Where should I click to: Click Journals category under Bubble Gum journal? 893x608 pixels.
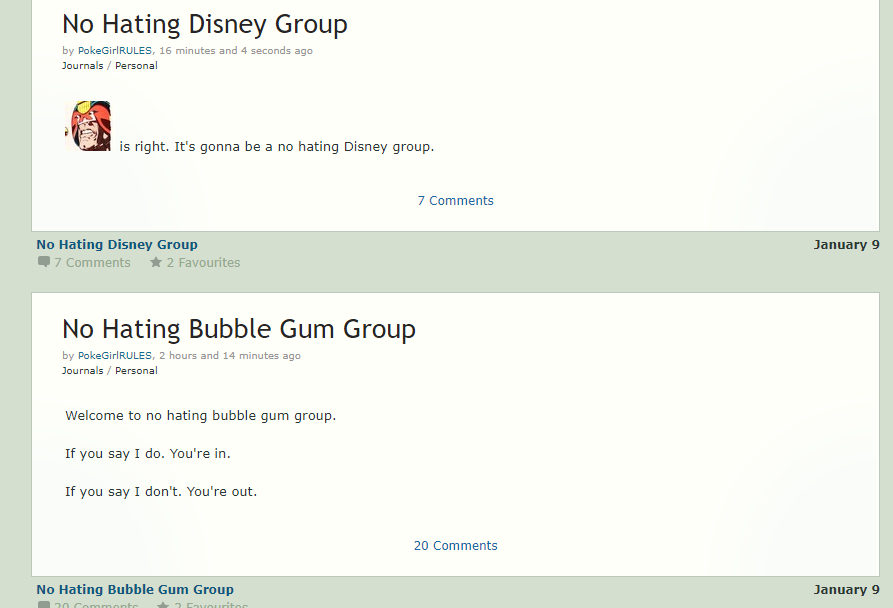pyautogui.click(x=83, y=371)
